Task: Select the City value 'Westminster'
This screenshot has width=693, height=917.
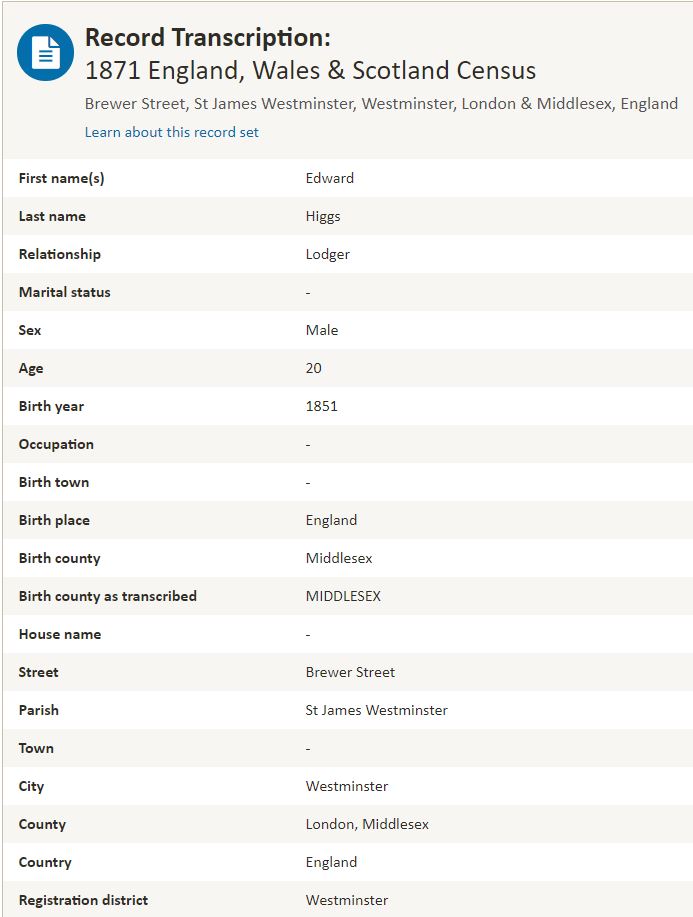Action: coord(347,786)
